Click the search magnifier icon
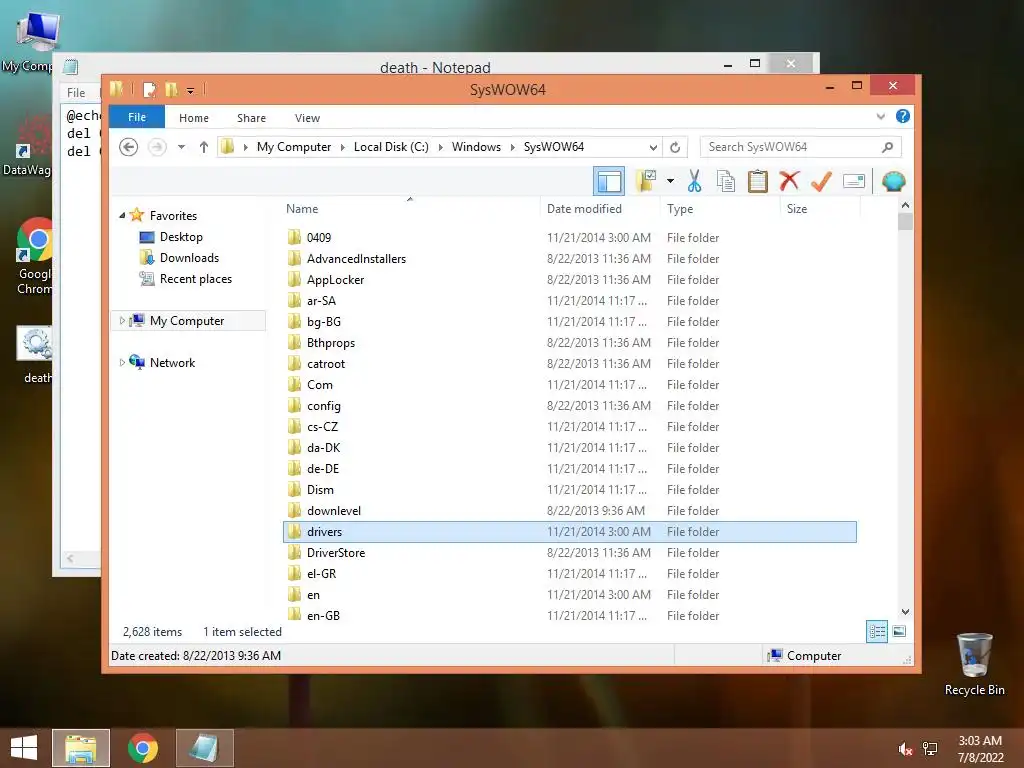Screen dimensions: 1024x768 tap(887, 147)
